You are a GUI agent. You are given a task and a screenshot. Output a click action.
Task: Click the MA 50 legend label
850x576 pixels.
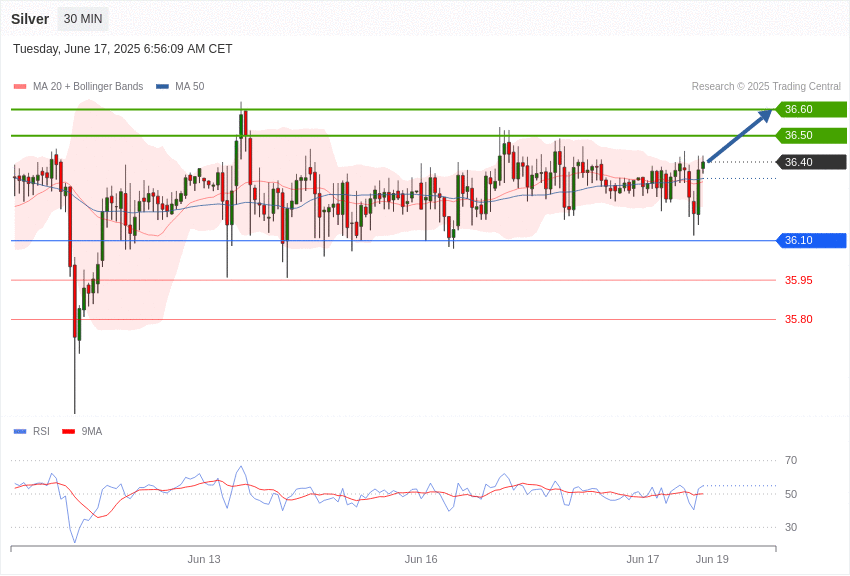190,87
